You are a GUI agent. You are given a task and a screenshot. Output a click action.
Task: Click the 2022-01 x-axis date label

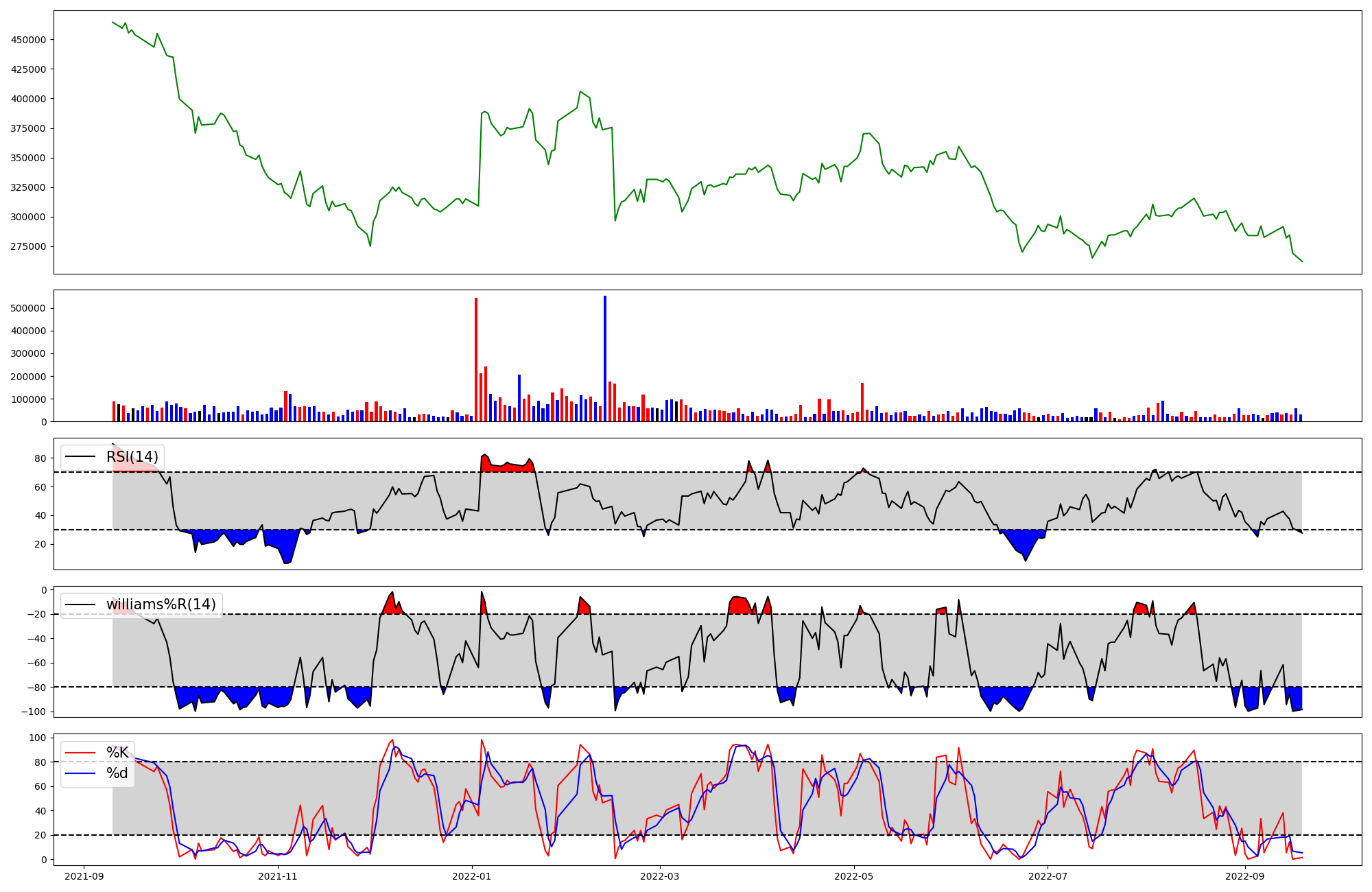point(472,876)
